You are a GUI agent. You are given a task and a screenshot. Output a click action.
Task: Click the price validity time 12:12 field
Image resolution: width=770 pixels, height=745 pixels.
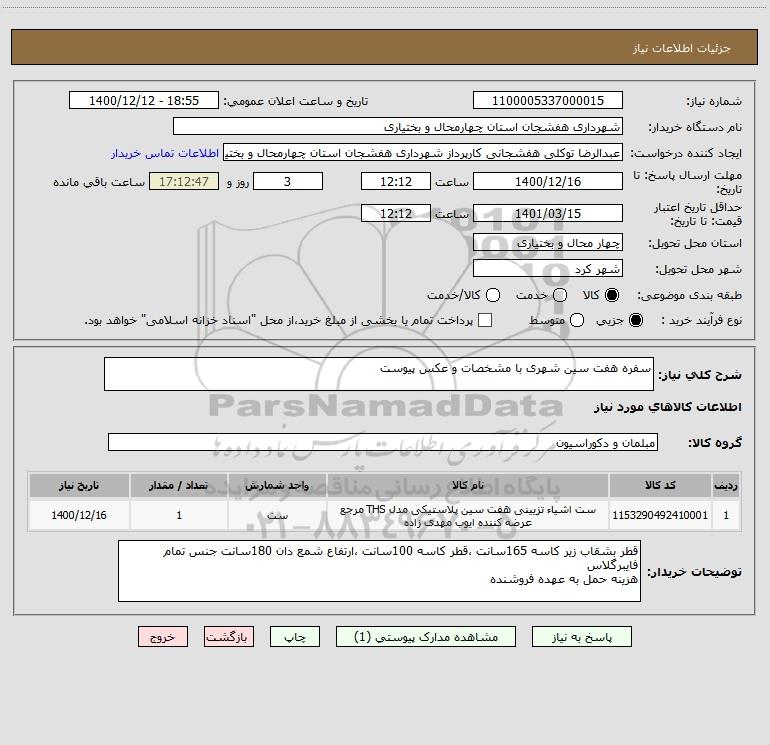point(396,213)
